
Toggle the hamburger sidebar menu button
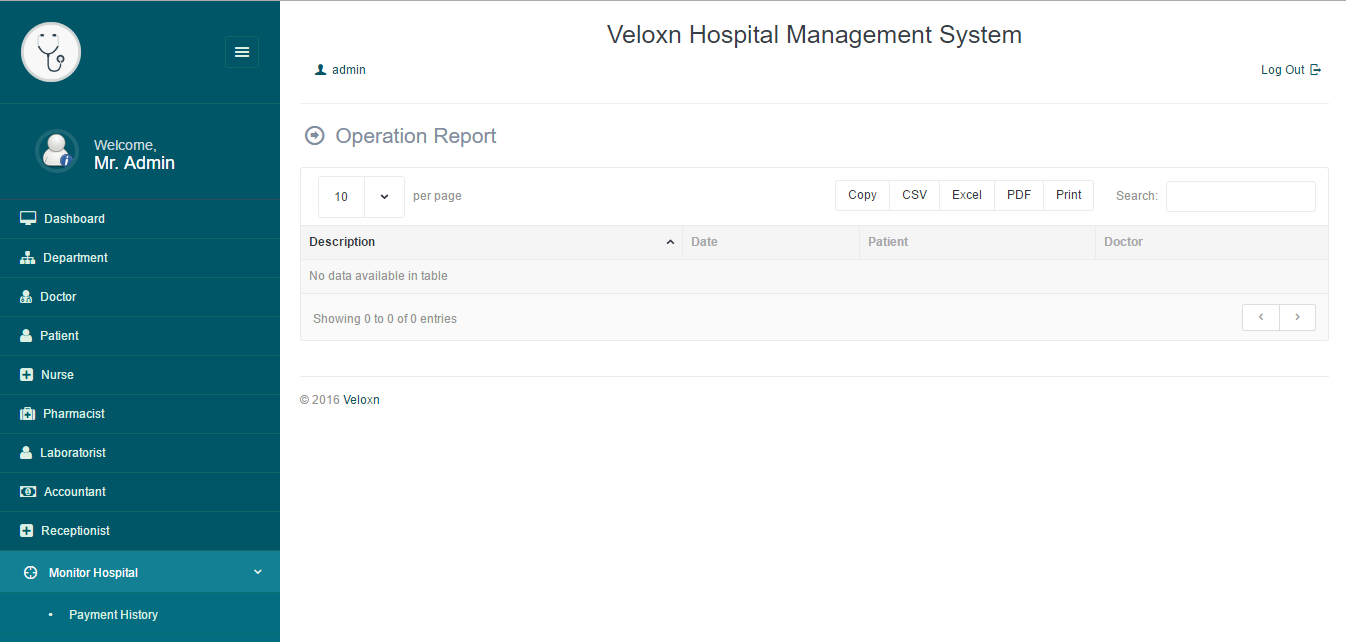click(241, 52)
